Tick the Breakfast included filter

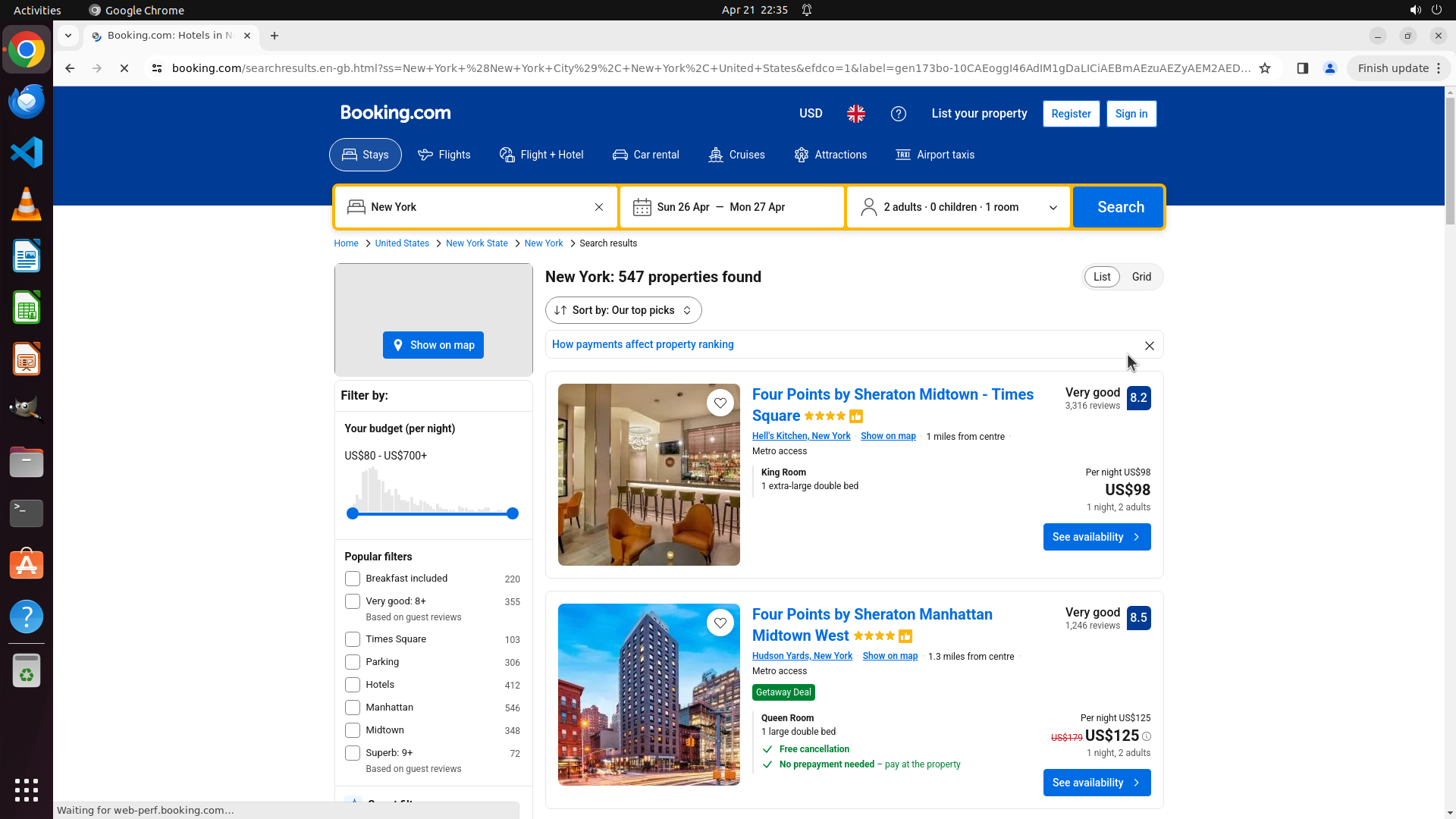click(352, 579)
